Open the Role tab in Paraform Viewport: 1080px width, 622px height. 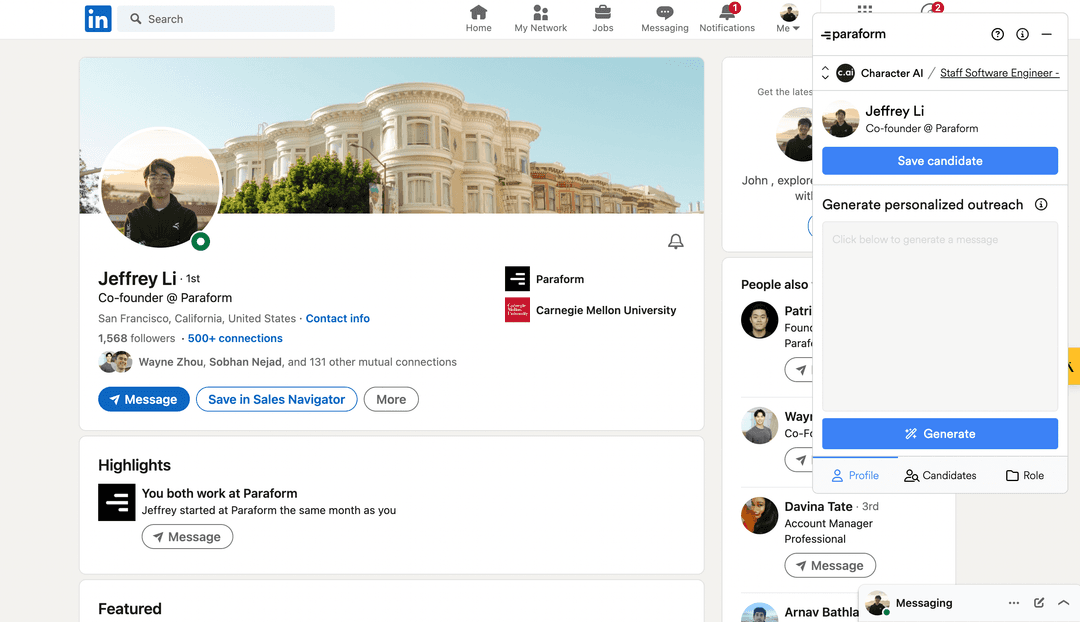point(1024,475)
